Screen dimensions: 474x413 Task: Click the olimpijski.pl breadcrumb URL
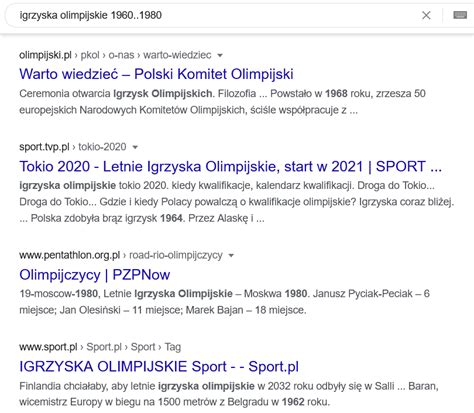point(45,55)
